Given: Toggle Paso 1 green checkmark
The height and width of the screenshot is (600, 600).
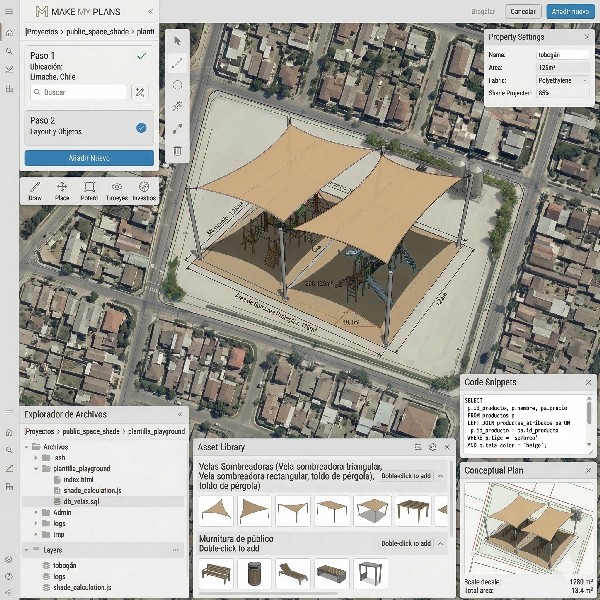Looking at the screenshot, I should [141, 56].
